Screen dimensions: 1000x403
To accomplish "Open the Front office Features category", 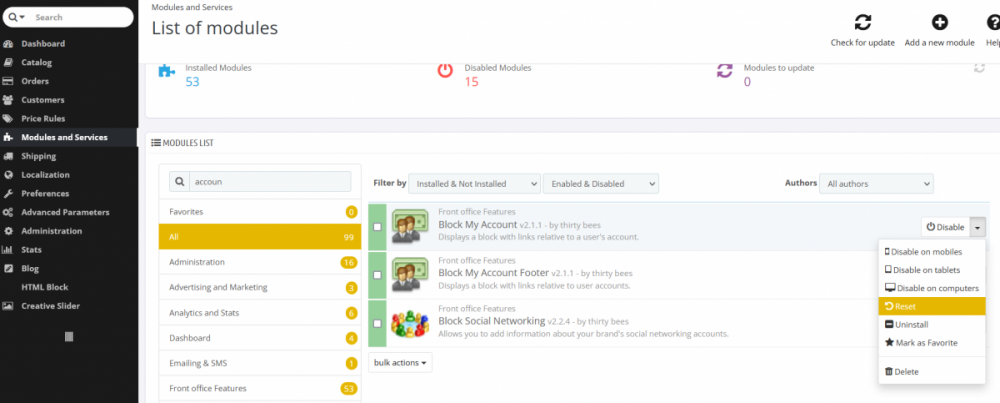I will (x=208, y=388).
